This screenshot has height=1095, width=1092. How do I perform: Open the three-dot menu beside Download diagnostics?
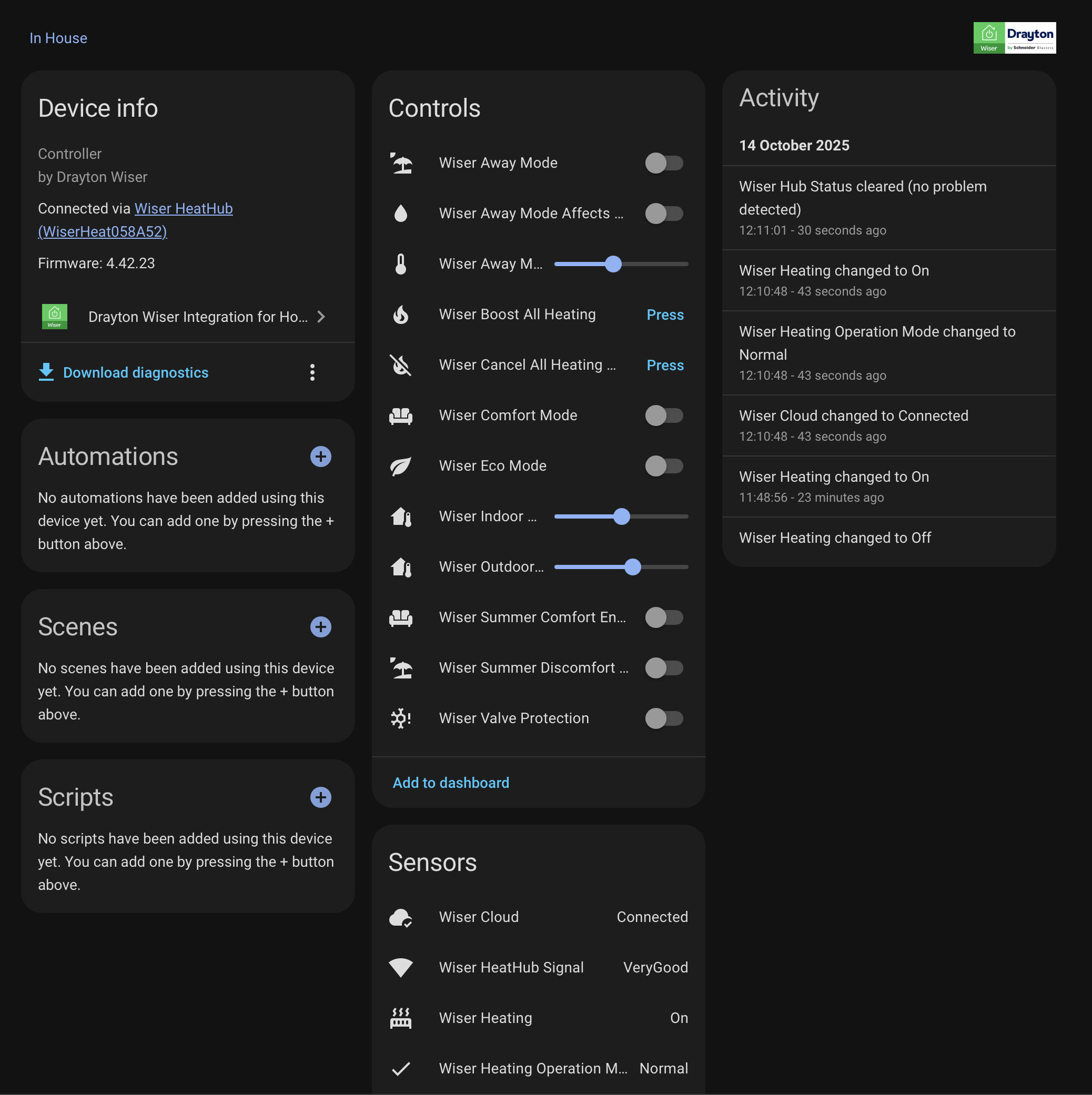tap(312, 372)
